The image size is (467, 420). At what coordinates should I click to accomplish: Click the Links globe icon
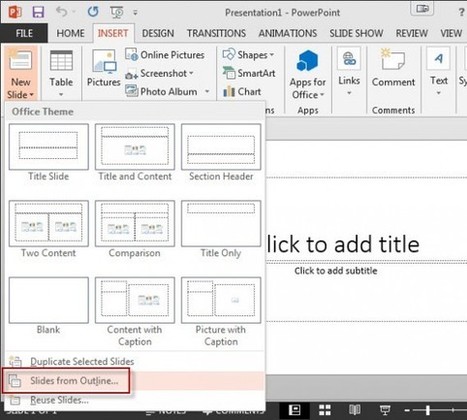(x=349, y=59)
